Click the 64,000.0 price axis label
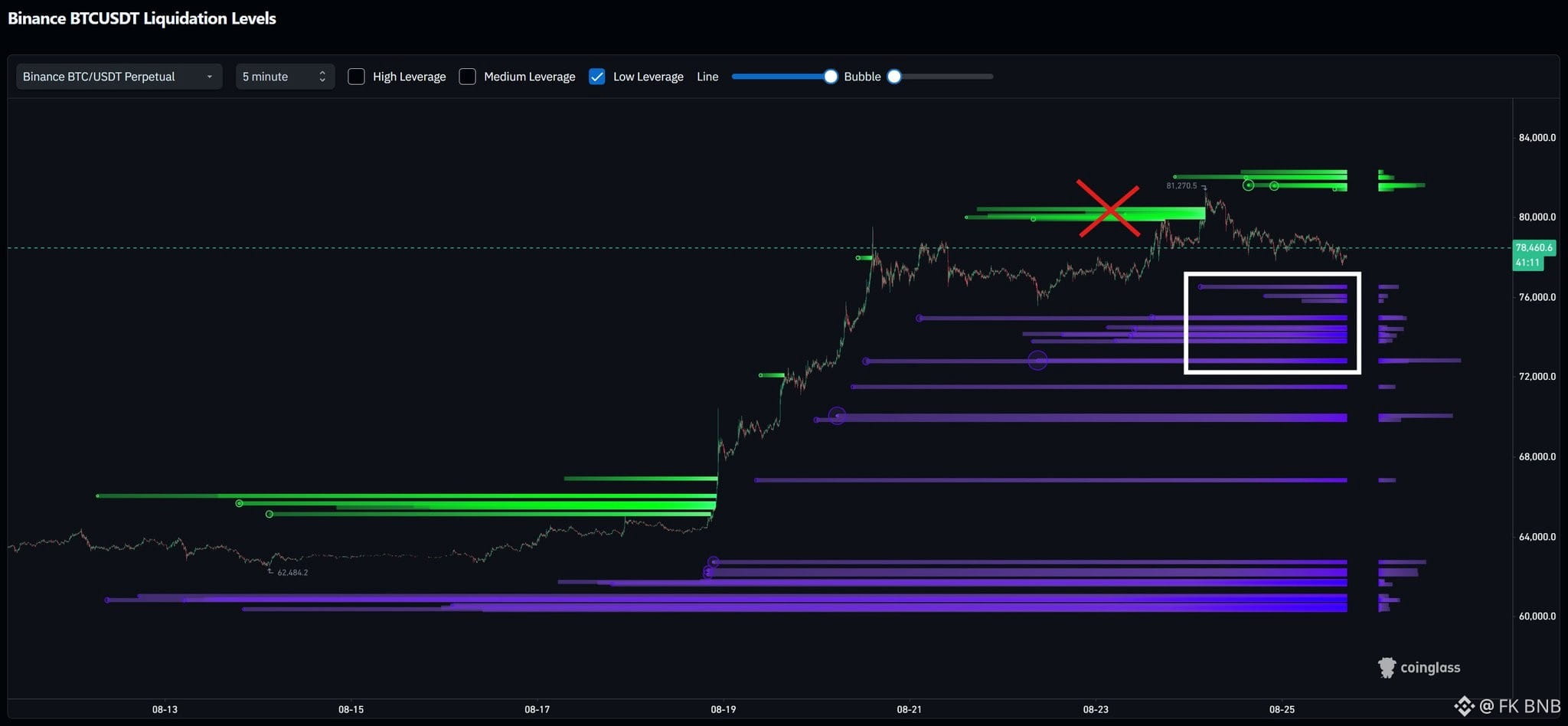Image resolution: width=1568 pixels, height=726 pixels. (x=1537, y=537)
